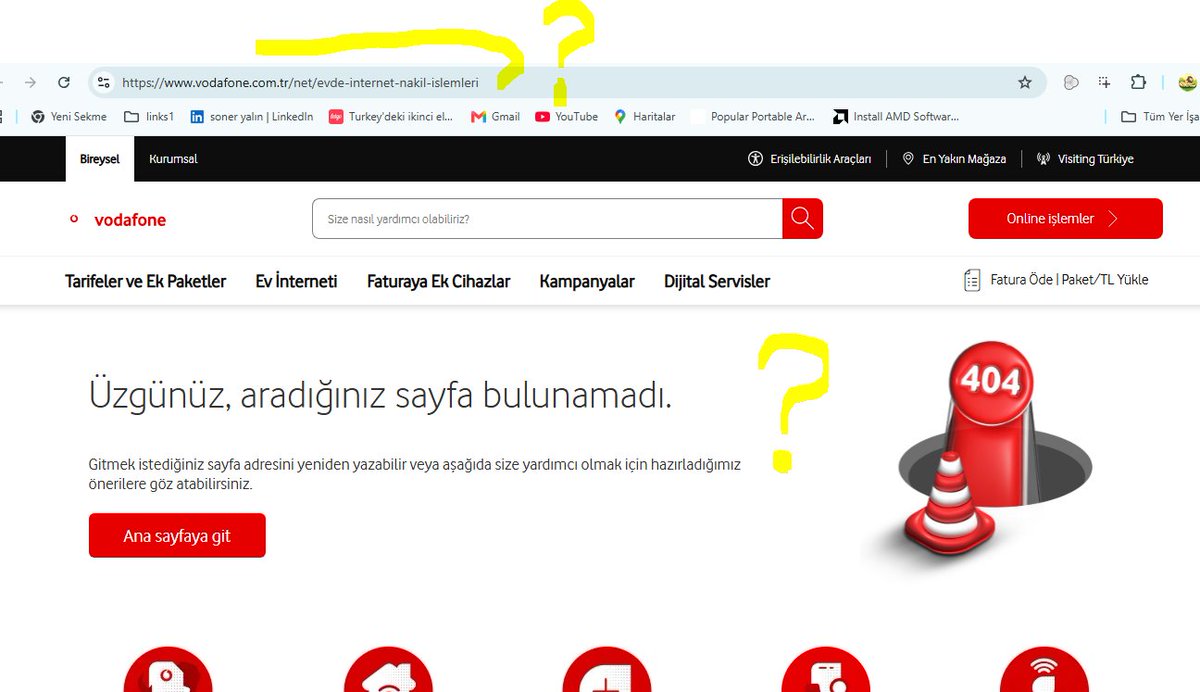This screenshot has width=1200, height=692.
Task: Open En Yakın Mağaza store locator
Action: [x=954, y=159]
